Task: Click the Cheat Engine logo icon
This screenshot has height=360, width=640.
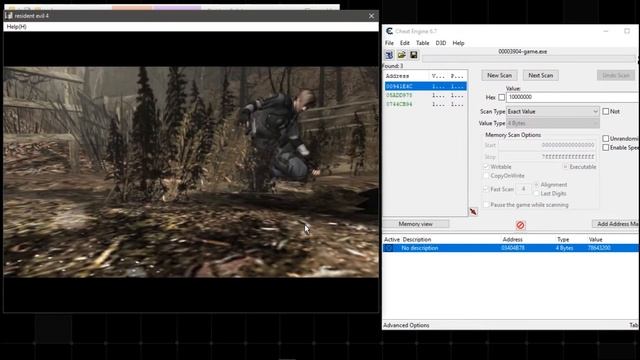Action: click(x=389, y=31)
